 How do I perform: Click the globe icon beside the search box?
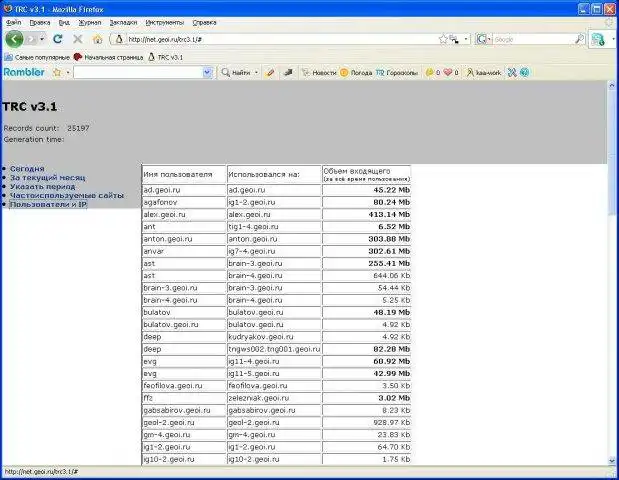[598, 39]
